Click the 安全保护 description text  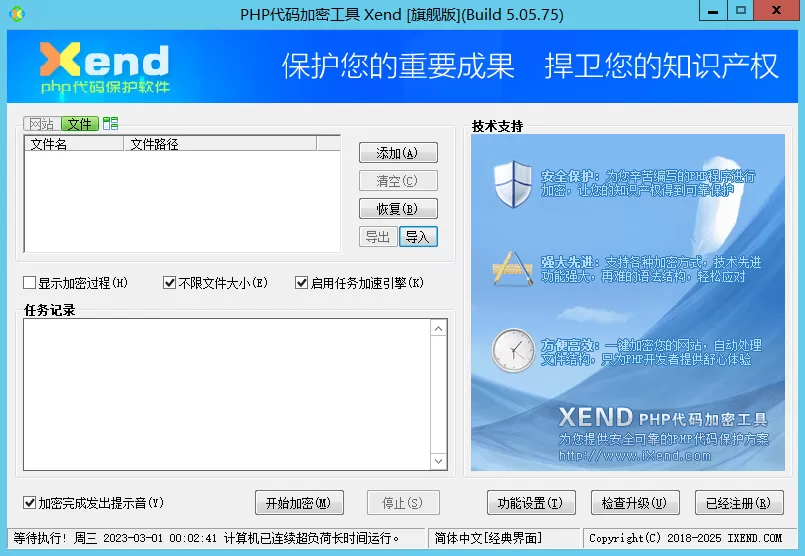648,183
